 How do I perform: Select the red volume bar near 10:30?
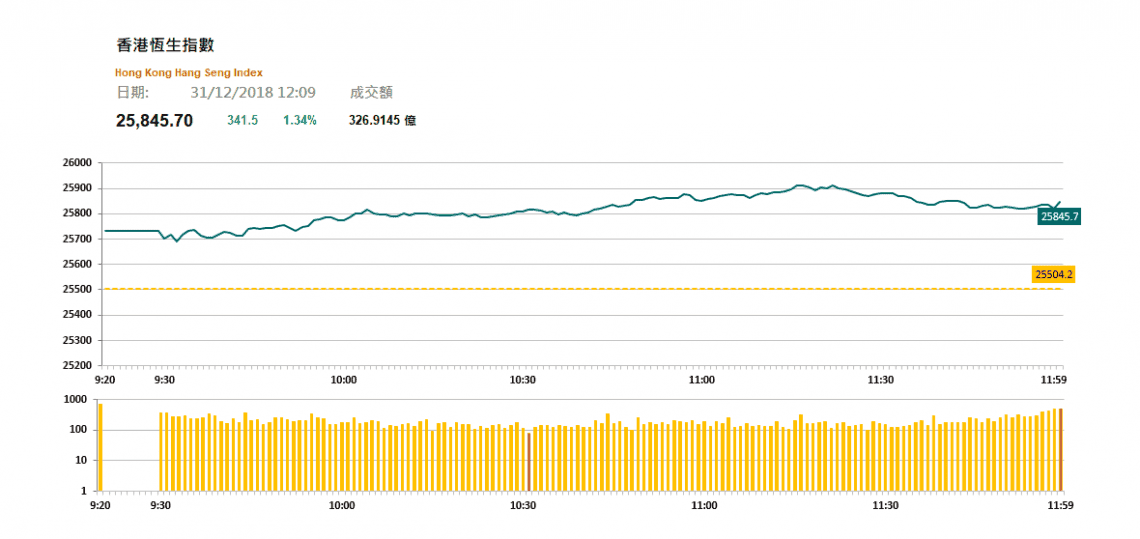coord(529,461)
